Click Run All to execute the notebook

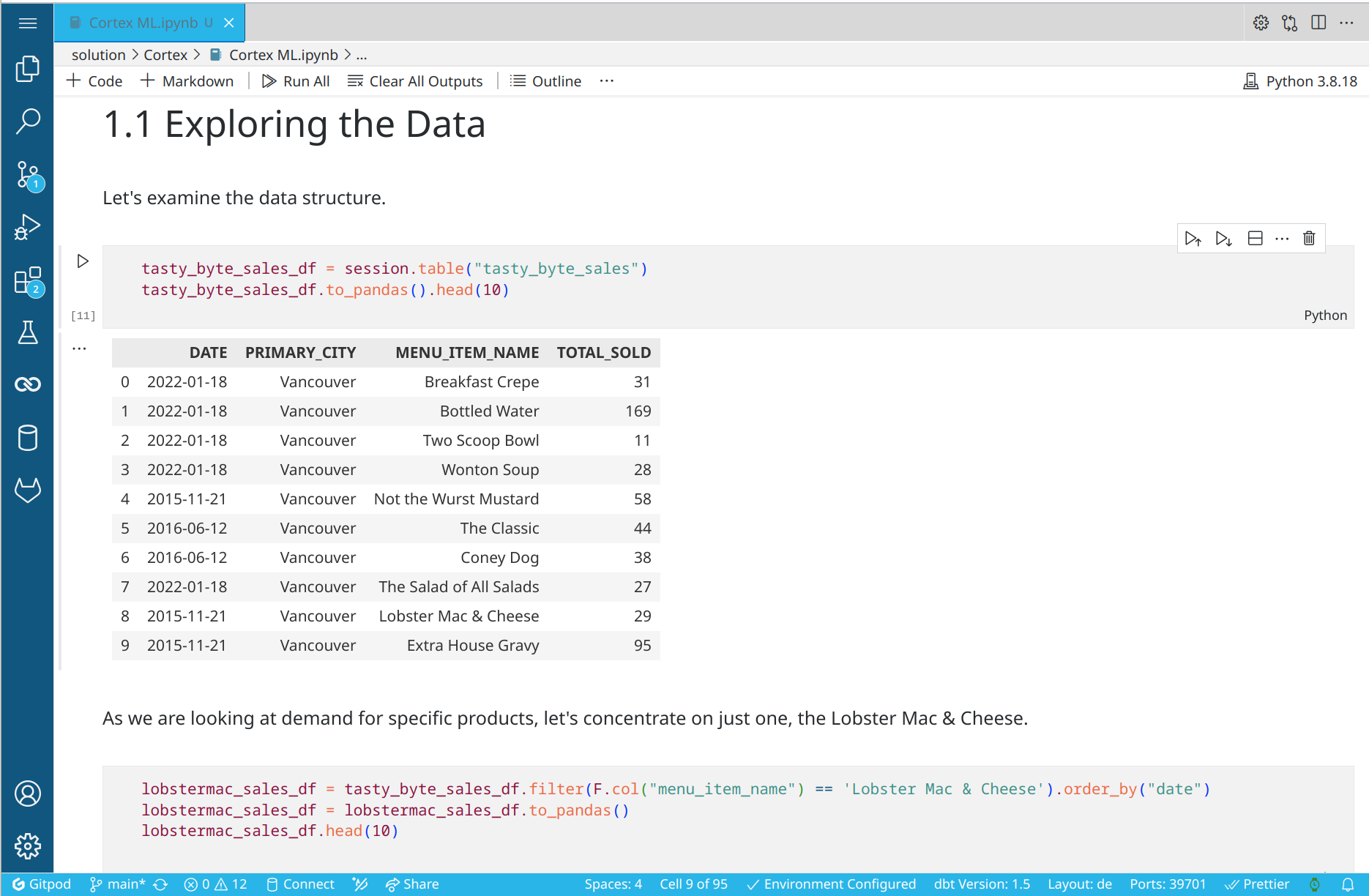(296, 81)
